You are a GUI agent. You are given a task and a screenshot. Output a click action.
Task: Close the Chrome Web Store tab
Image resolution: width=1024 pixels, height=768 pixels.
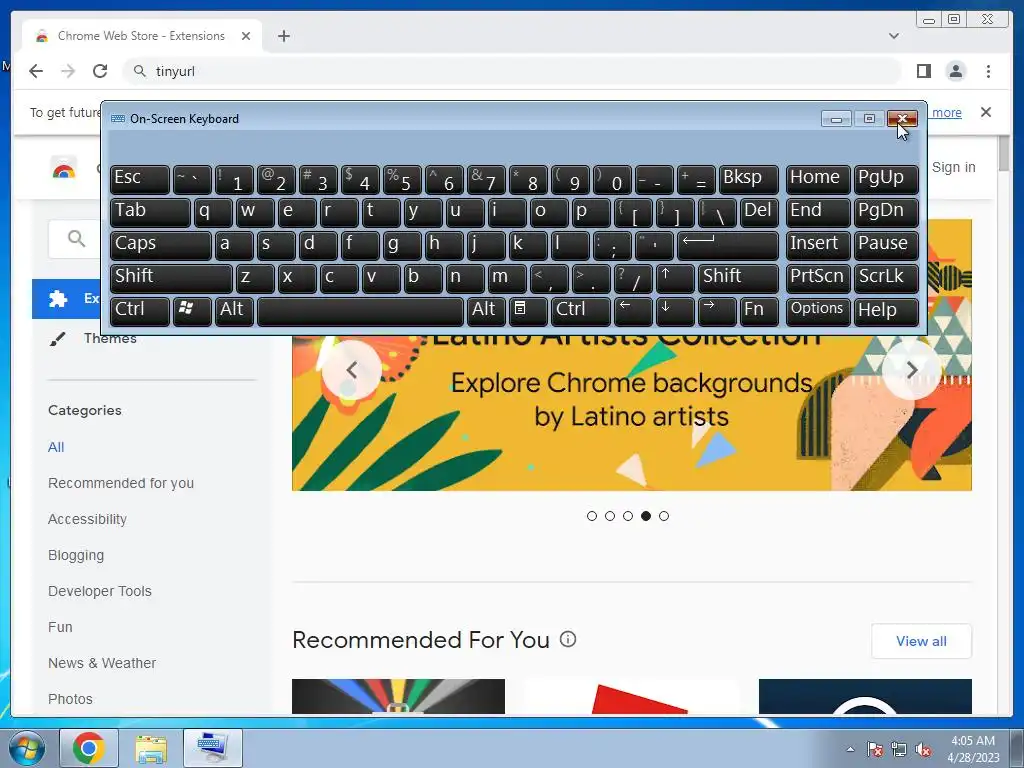[x=246, y=36]
